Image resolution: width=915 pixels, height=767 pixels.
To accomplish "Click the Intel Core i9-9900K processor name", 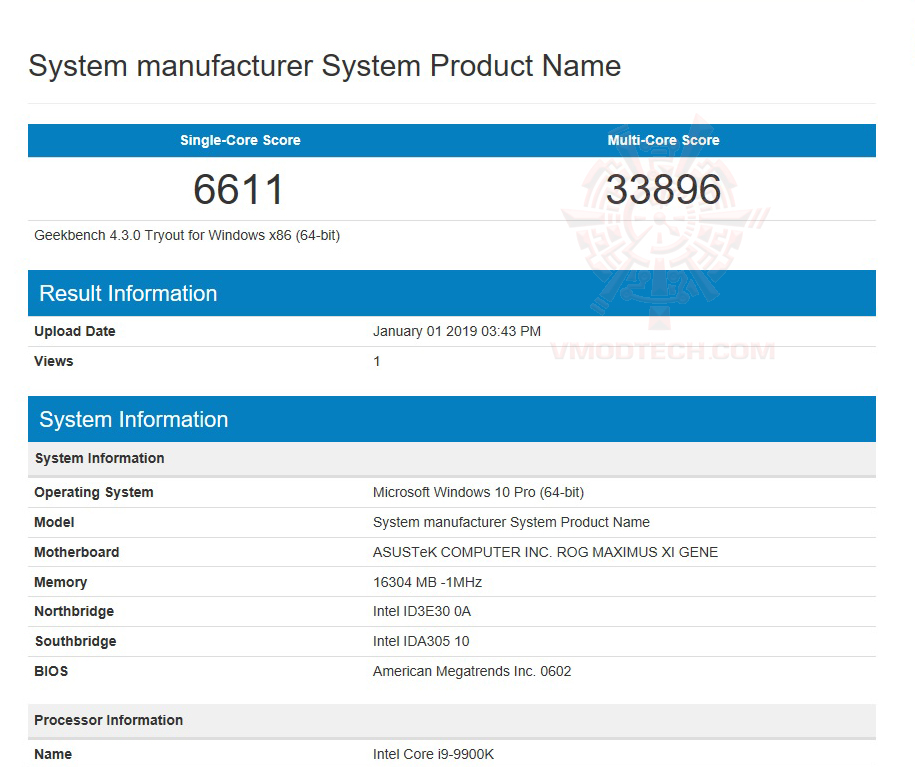I will [x=433, y=754].
